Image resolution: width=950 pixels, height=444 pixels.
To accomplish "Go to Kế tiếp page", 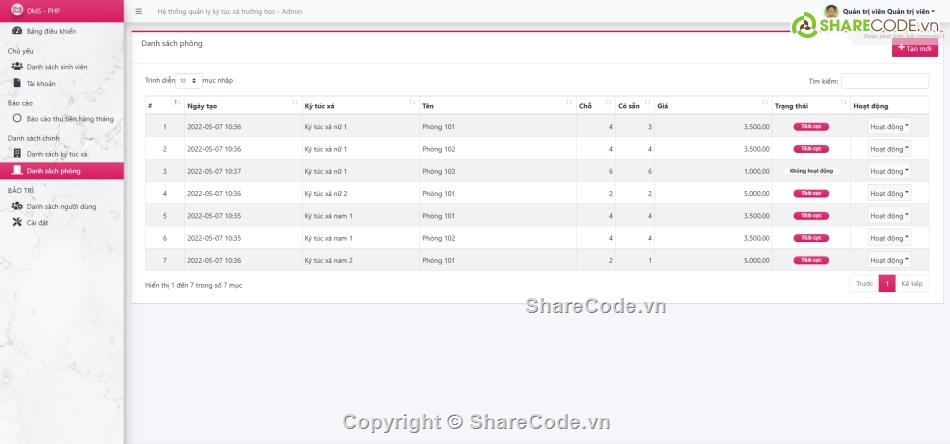I will [x=911, y=284].
